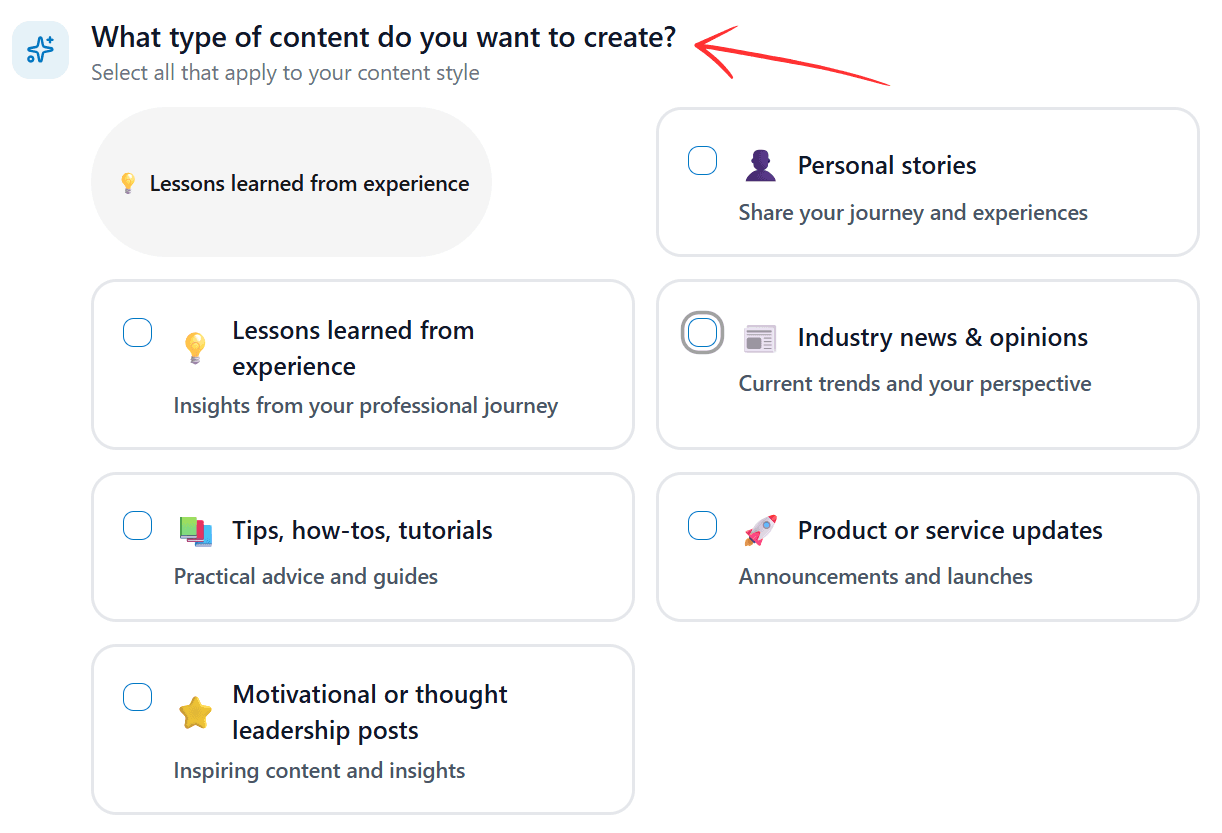Check the Motivational or thought leadership checkbox
The image size is (1222, 833).
(137, 697)
